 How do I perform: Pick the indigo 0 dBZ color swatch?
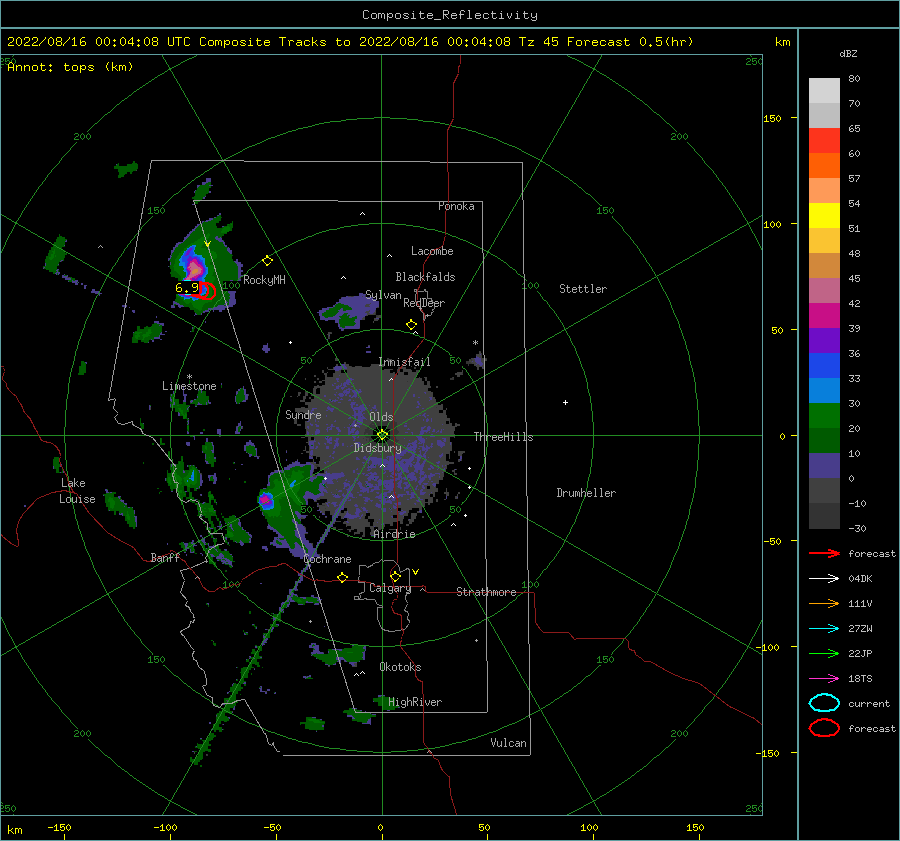pos(824,466)
